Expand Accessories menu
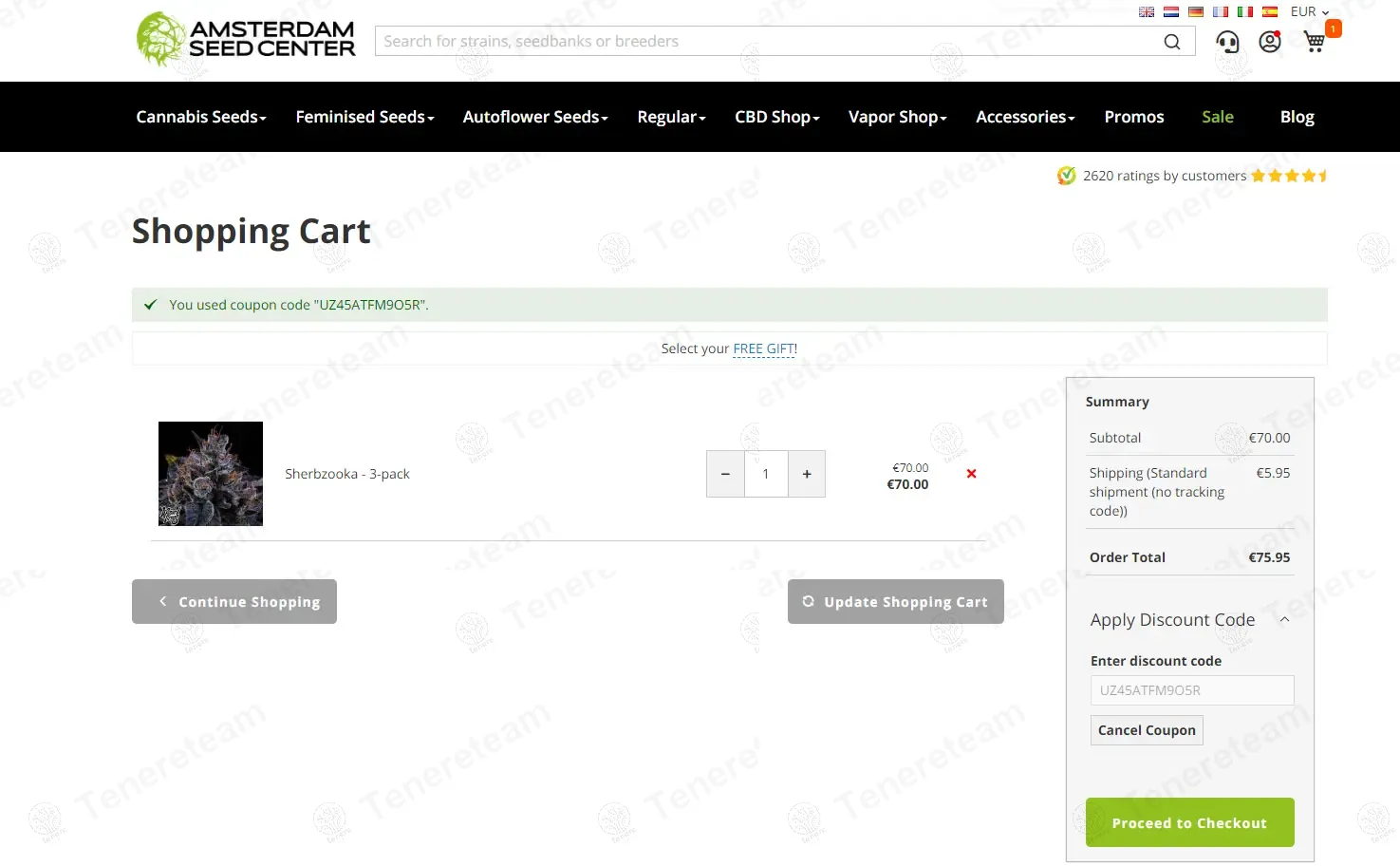1400x866 pixels. [1026, 117]
